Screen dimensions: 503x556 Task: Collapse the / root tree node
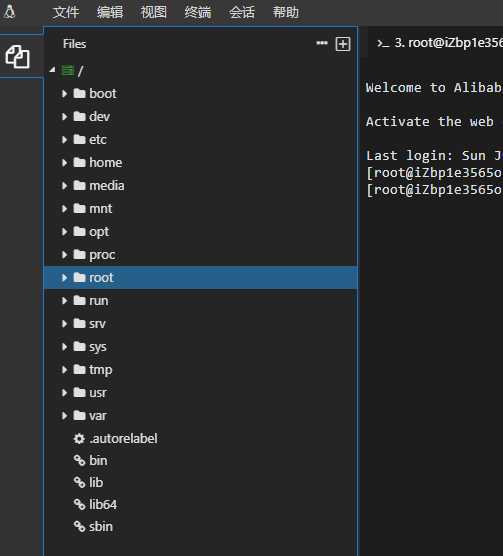[x=52, y=70]
